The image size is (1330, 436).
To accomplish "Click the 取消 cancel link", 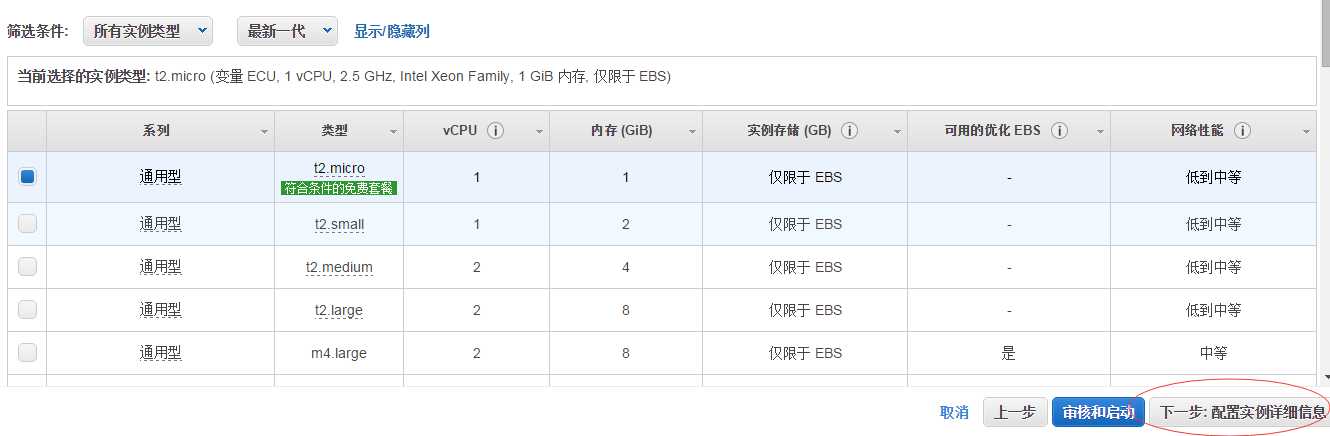I will pos(954,412).
